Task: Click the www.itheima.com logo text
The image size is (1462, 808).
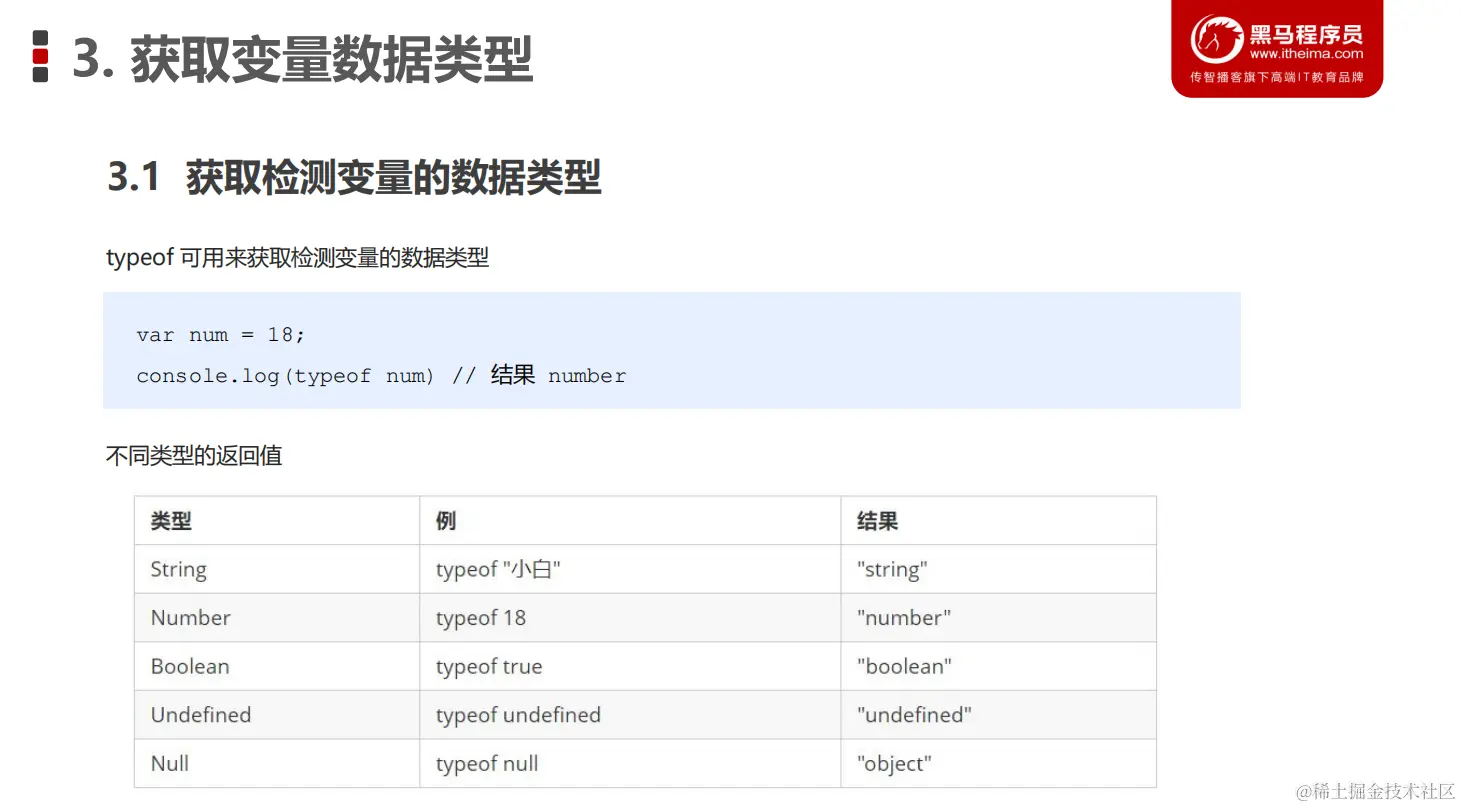Action: [1307, 54]
